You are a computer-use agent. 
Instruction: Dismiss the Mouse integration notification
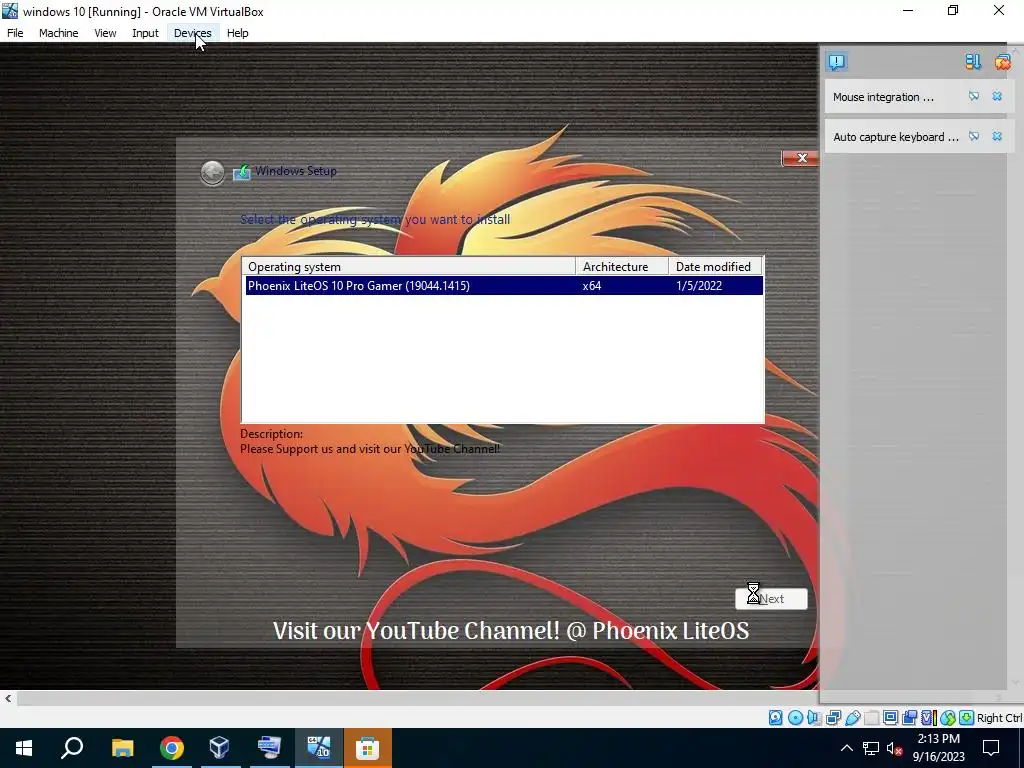click(997, 97)
